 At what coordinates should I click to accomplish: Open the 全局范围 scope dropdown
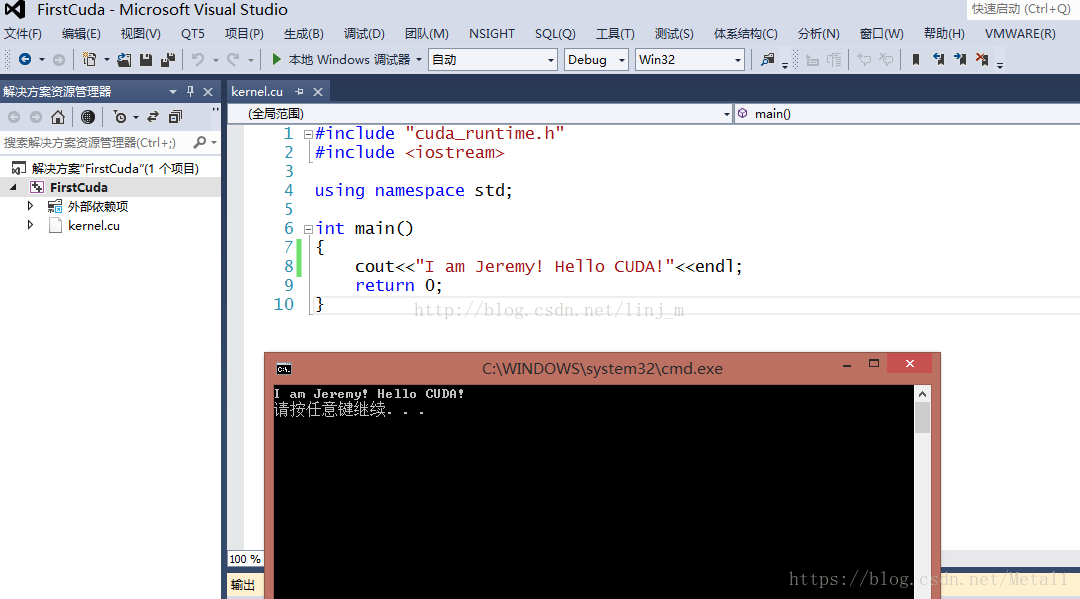727,114
